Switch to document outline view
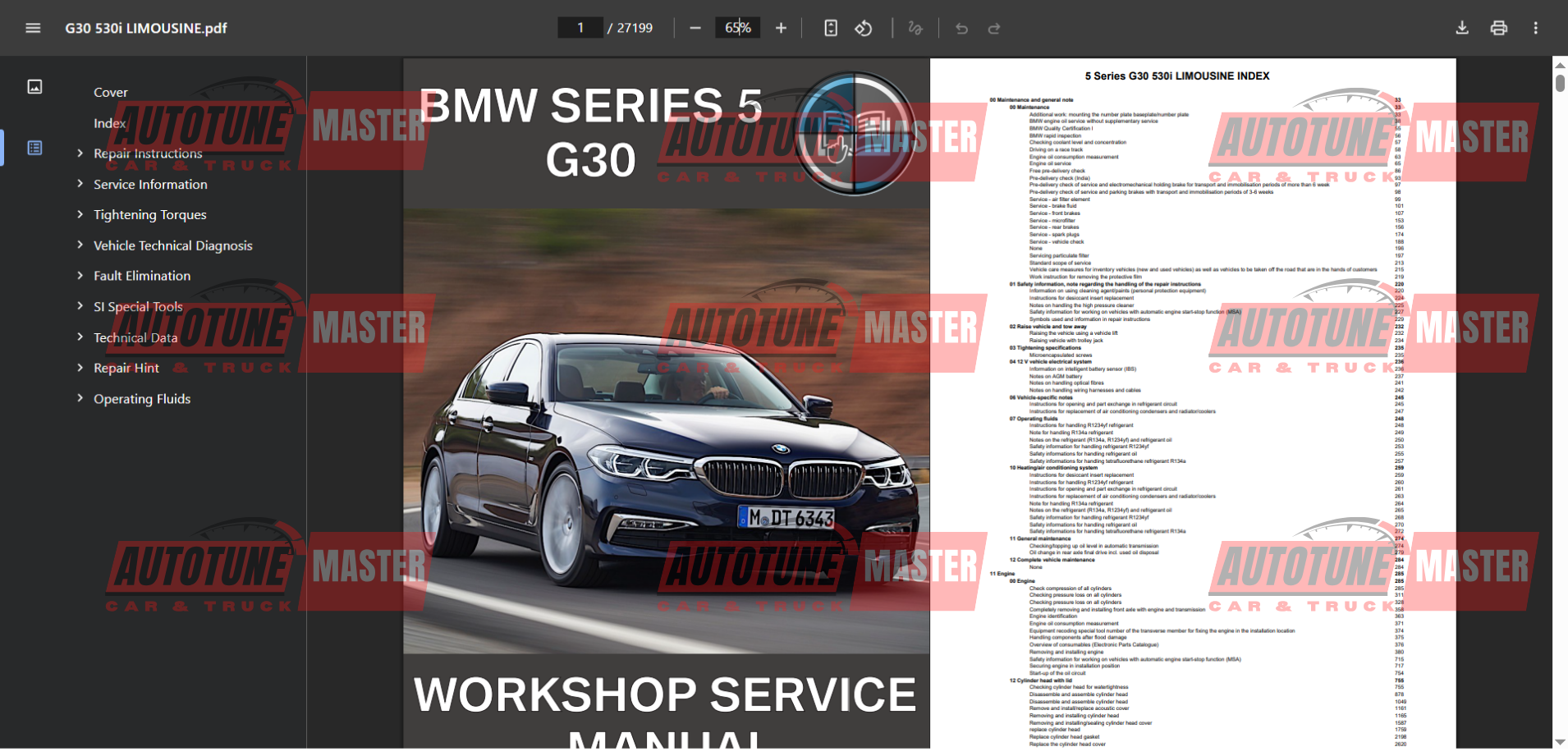Screen dimensions: 1568x756 [x=34, y=148]
